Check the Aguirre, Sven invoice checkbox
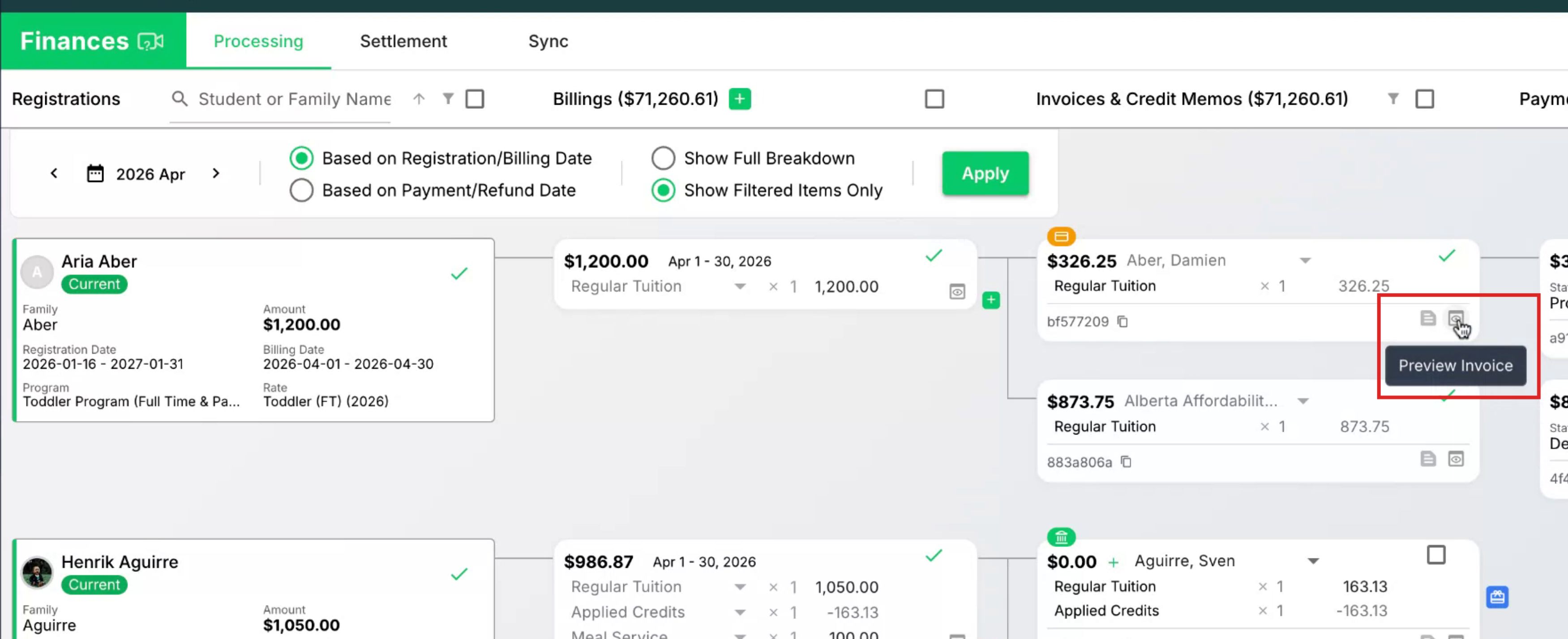1568x639 pixels. pos(1436,555)
